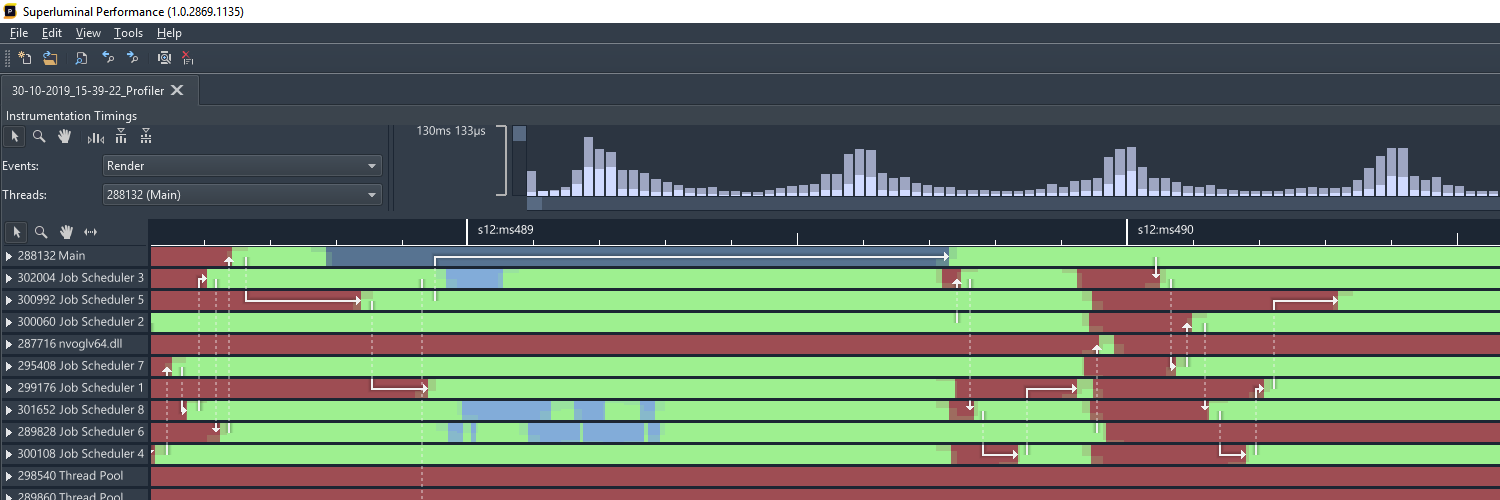
Task: Expand the 287716 nvoglv64.dll row
Action: [9, 344]
